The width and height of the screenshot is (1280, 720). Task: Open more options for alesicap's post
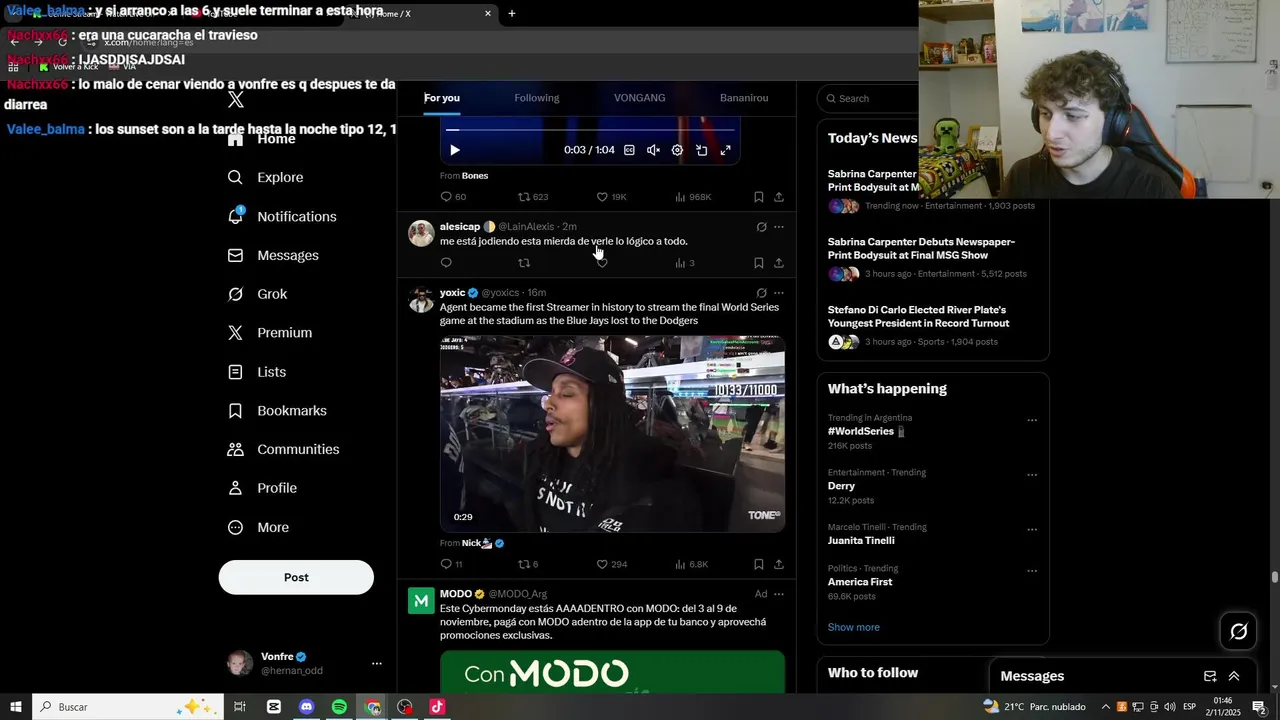pyautogui.click(x=779, y=227)
